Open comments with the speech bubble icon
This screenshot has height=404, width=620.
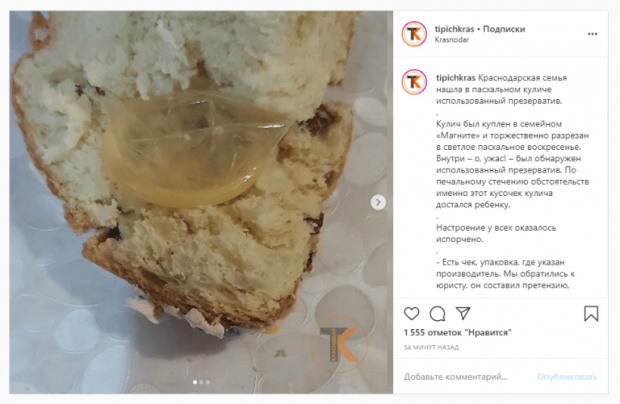[x=437, y=313]
